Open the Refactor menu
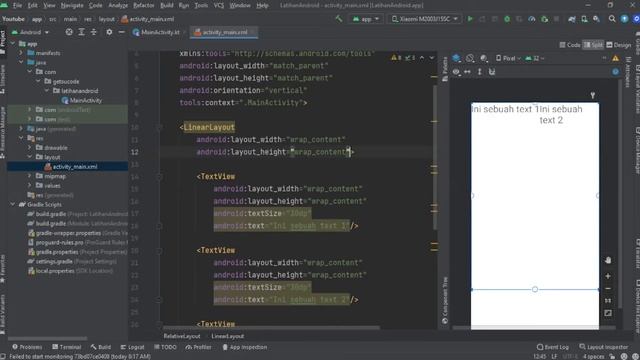This screenshot has height=360, width=640. [144, 5]
